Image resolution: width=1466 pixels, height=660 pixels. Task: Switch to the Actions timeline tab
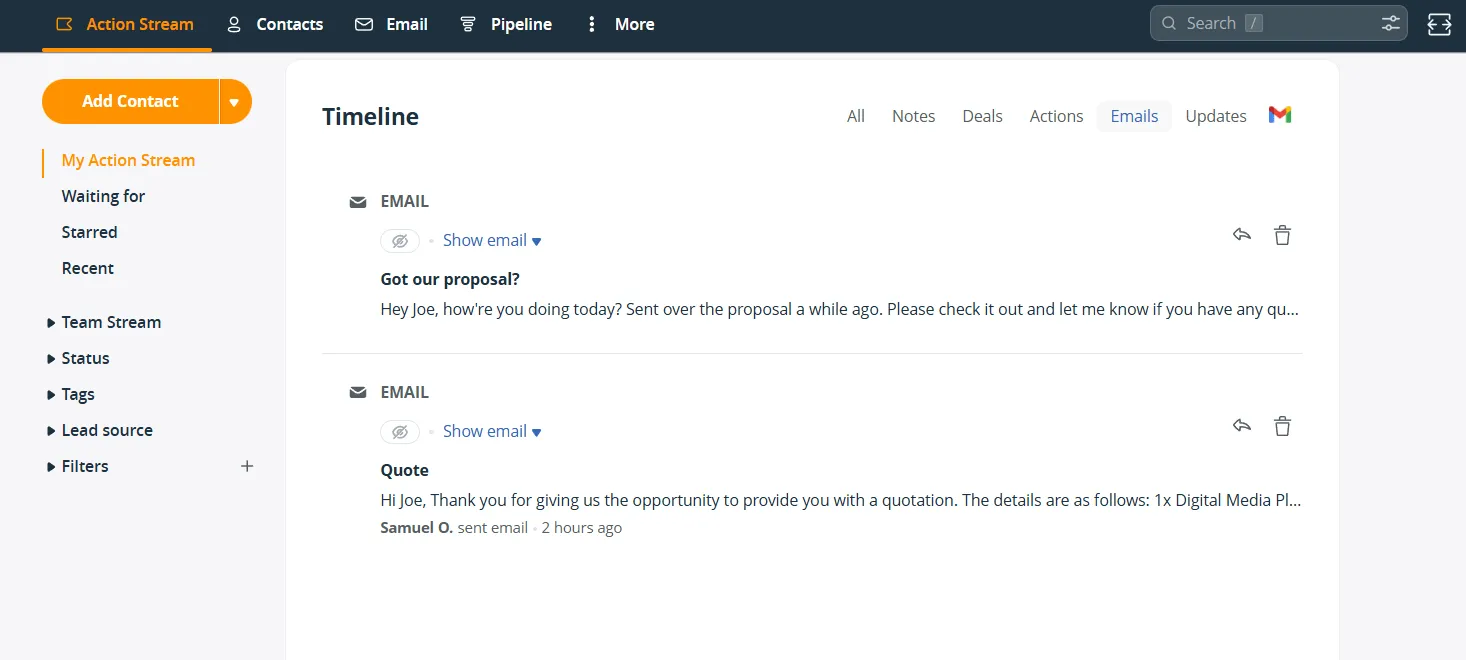tap(1056, 116)
